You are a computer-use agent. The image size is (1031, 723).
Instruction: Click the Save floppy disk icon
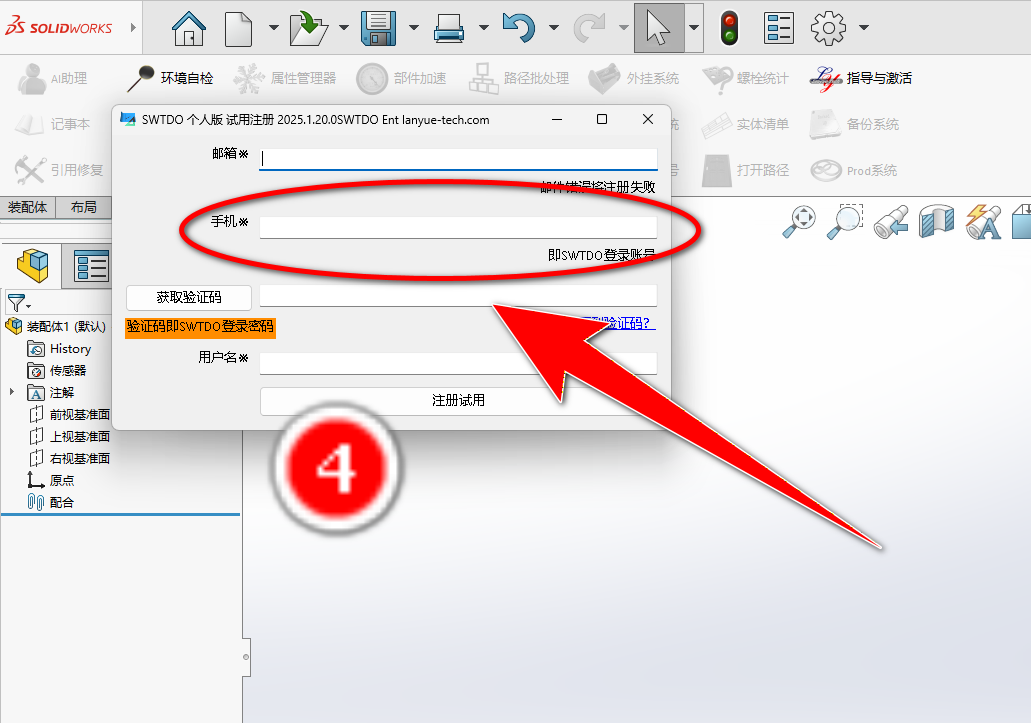click(380, 27)
